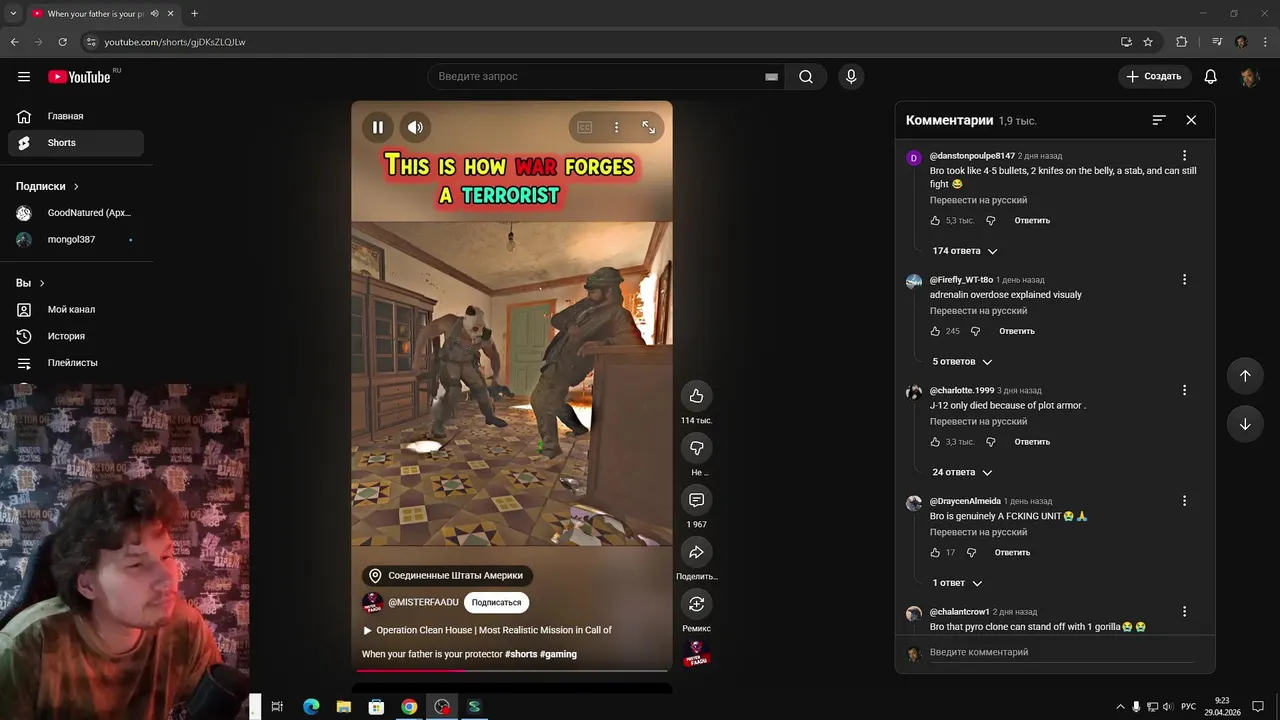Like the comment with 5,3 тыс. likes
The image size is (1280, 720).
point(936,220)
